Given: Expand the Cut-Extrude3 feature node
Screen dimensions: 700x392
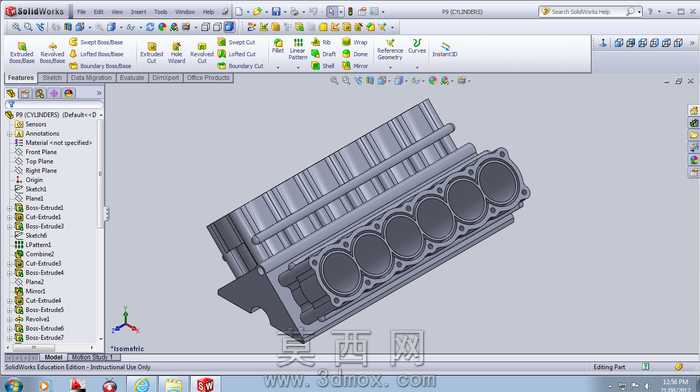Looking at the screenshot, I should click(10, 263).
